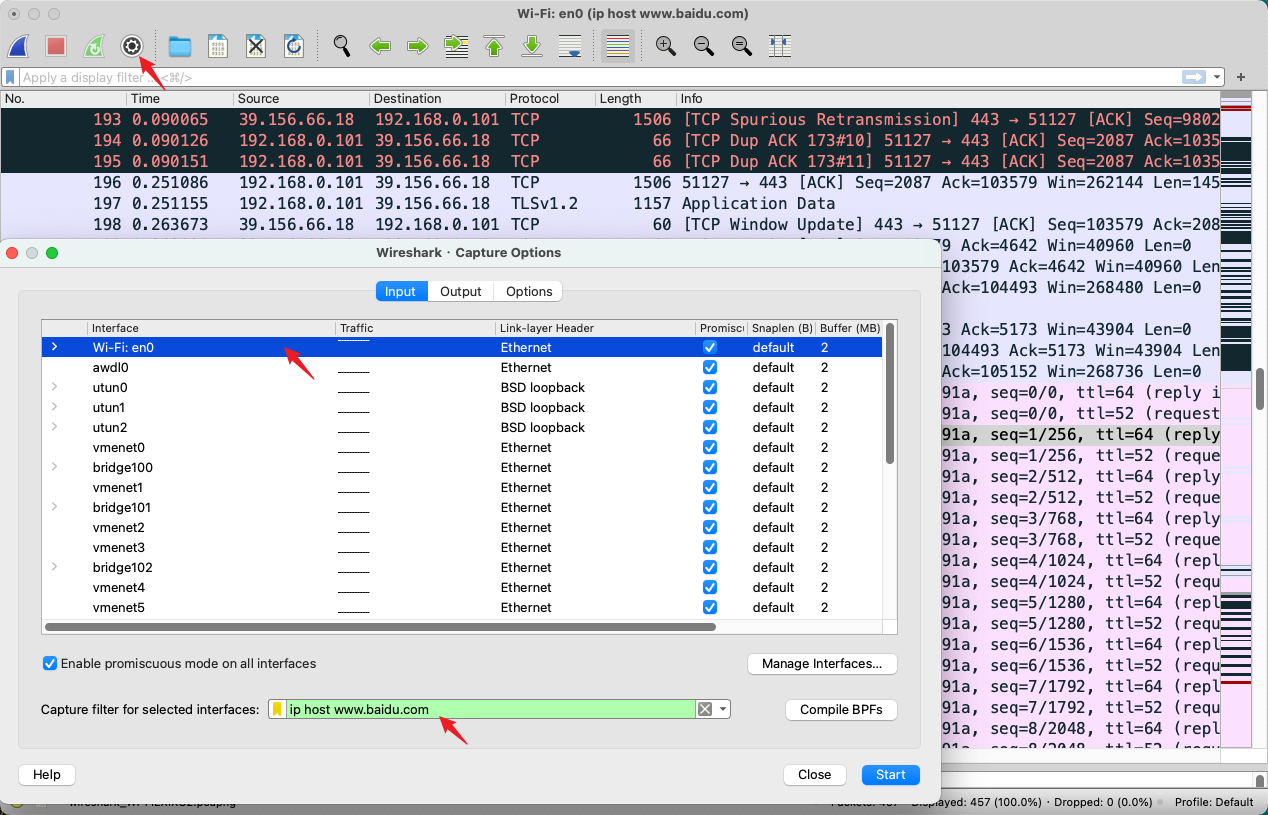Screen dimensions: 1268x815
Task: Switch to the Input tab
Action: pos(400,291)
